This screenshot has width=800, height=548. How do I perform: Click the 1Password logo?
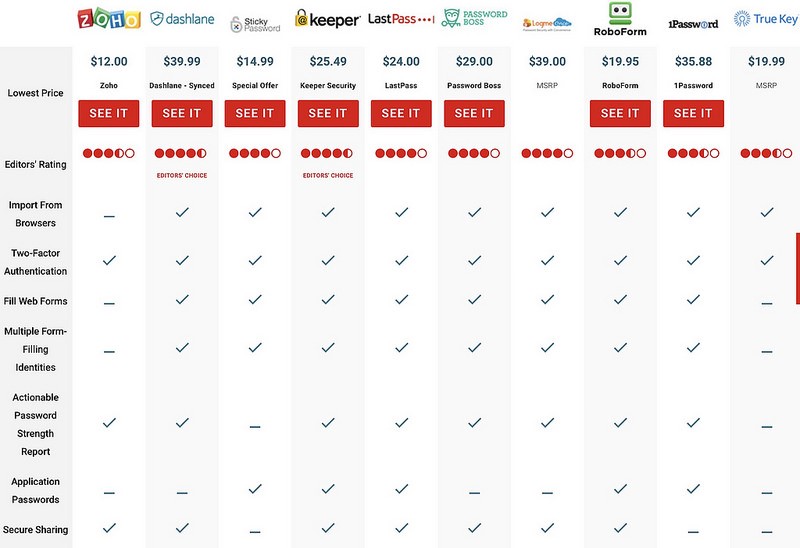click(693, 22)
